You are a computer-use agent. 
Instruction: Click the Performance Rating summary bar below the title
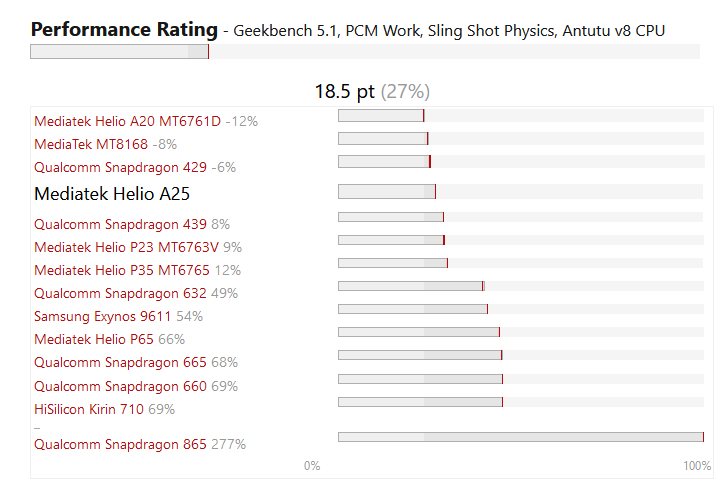pos(120,52)
